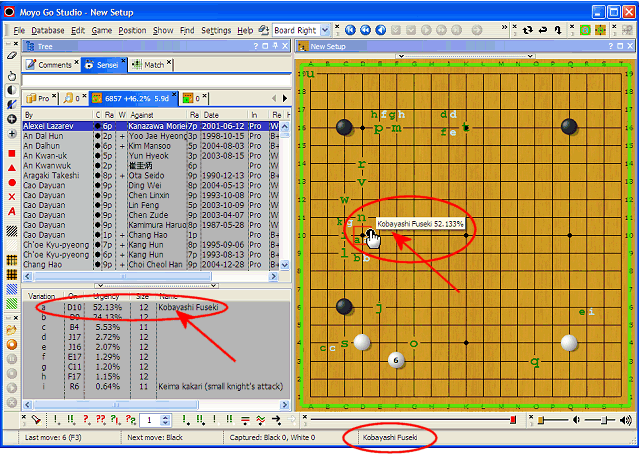
Task: Click the empty text field under Sensei tab
Action: pos(156,80)
